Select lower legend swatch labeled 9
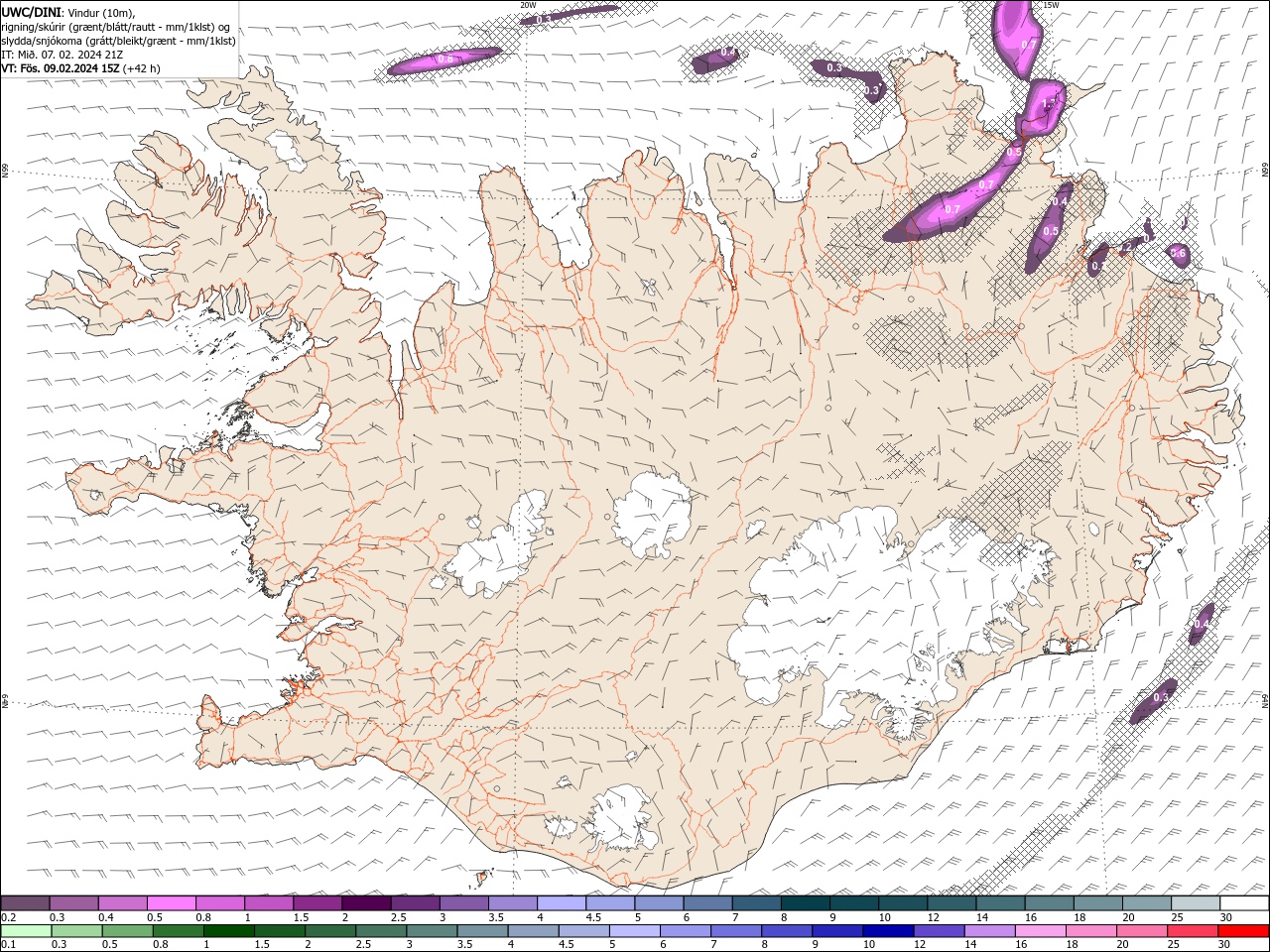 (838, 931)
